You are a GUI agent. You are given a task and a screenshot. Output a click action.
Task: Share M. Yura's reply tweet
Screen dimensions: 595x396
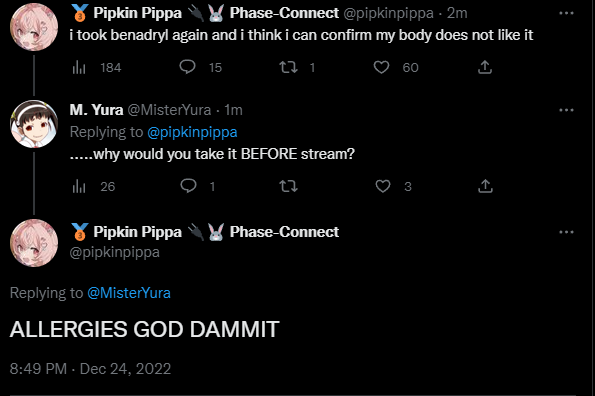(485, 186)
